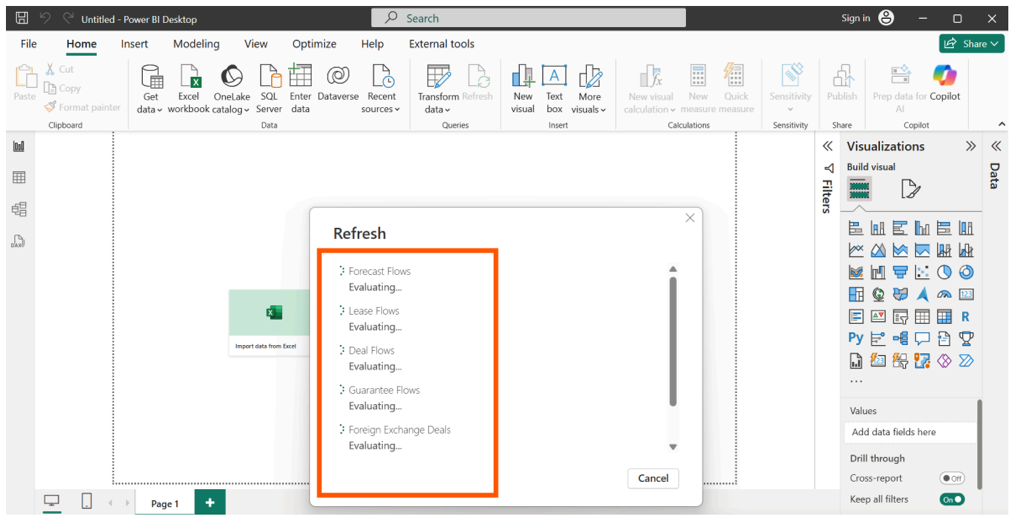Click the Refresh dialog scroll down arrow

point(673,447)
